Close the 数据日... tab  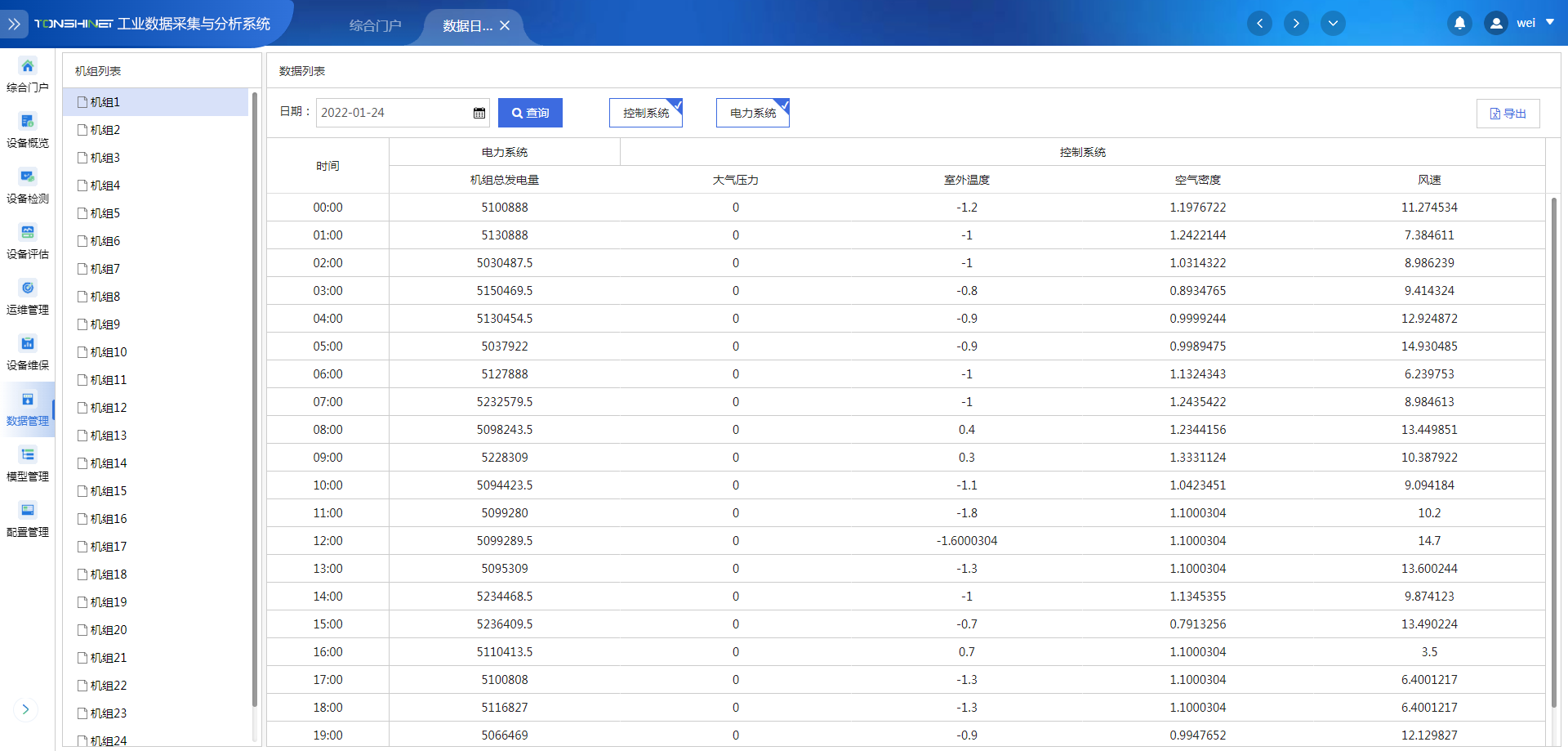click(505, 25)
